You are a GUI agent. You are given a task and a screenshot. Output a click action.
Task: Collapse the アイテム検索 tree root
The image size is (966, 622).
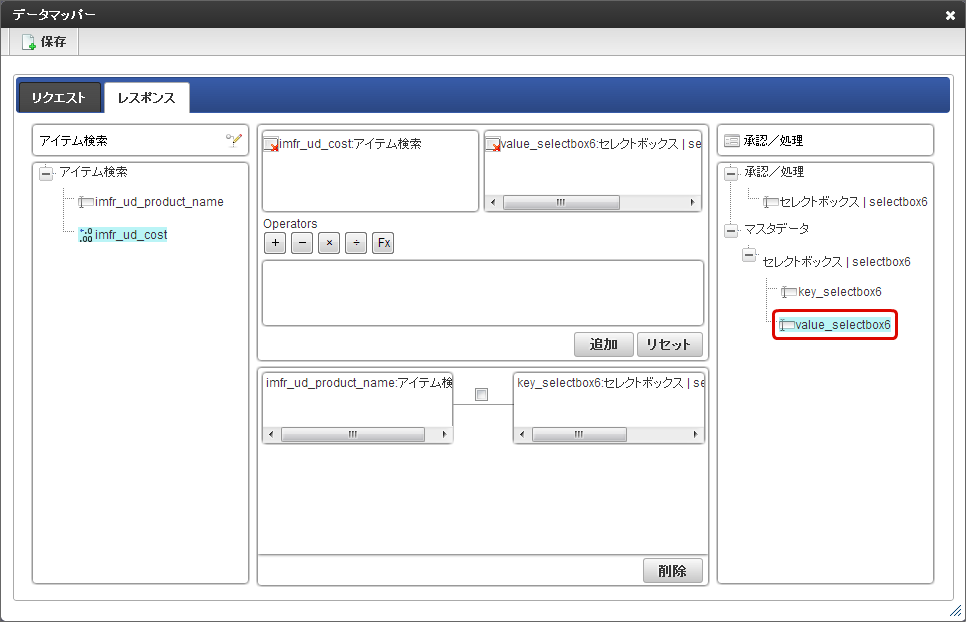pos(46,173)
